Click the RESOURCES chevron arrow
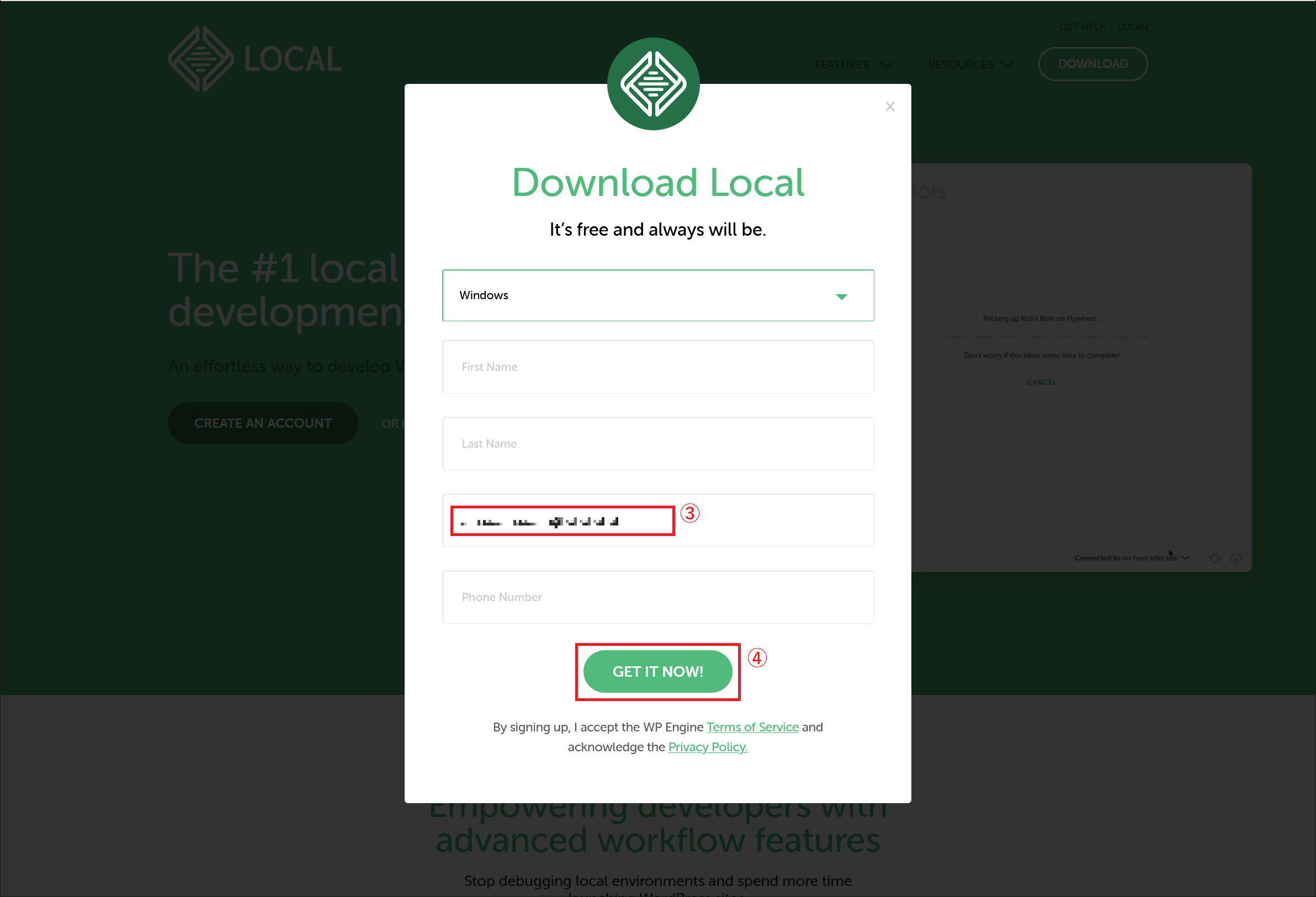Viewport: 1316px width, 897px height. 1007,65
